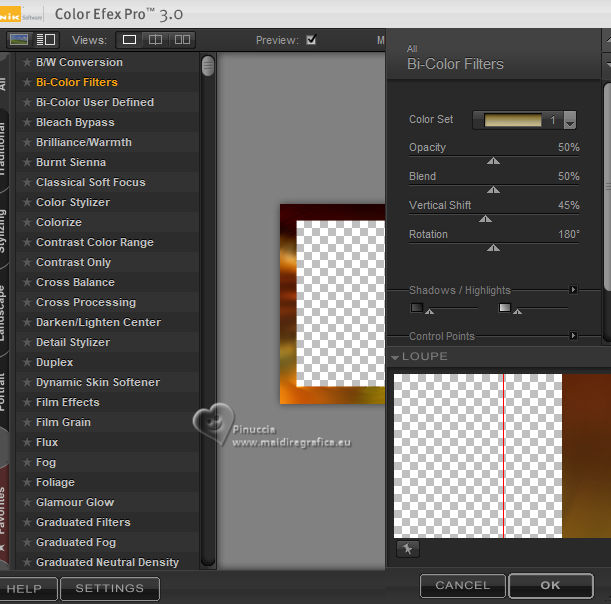Toggle favorite star for Flux
Image resolution: width=611 pixels, height=604 pixels.
tap(26, 442)
